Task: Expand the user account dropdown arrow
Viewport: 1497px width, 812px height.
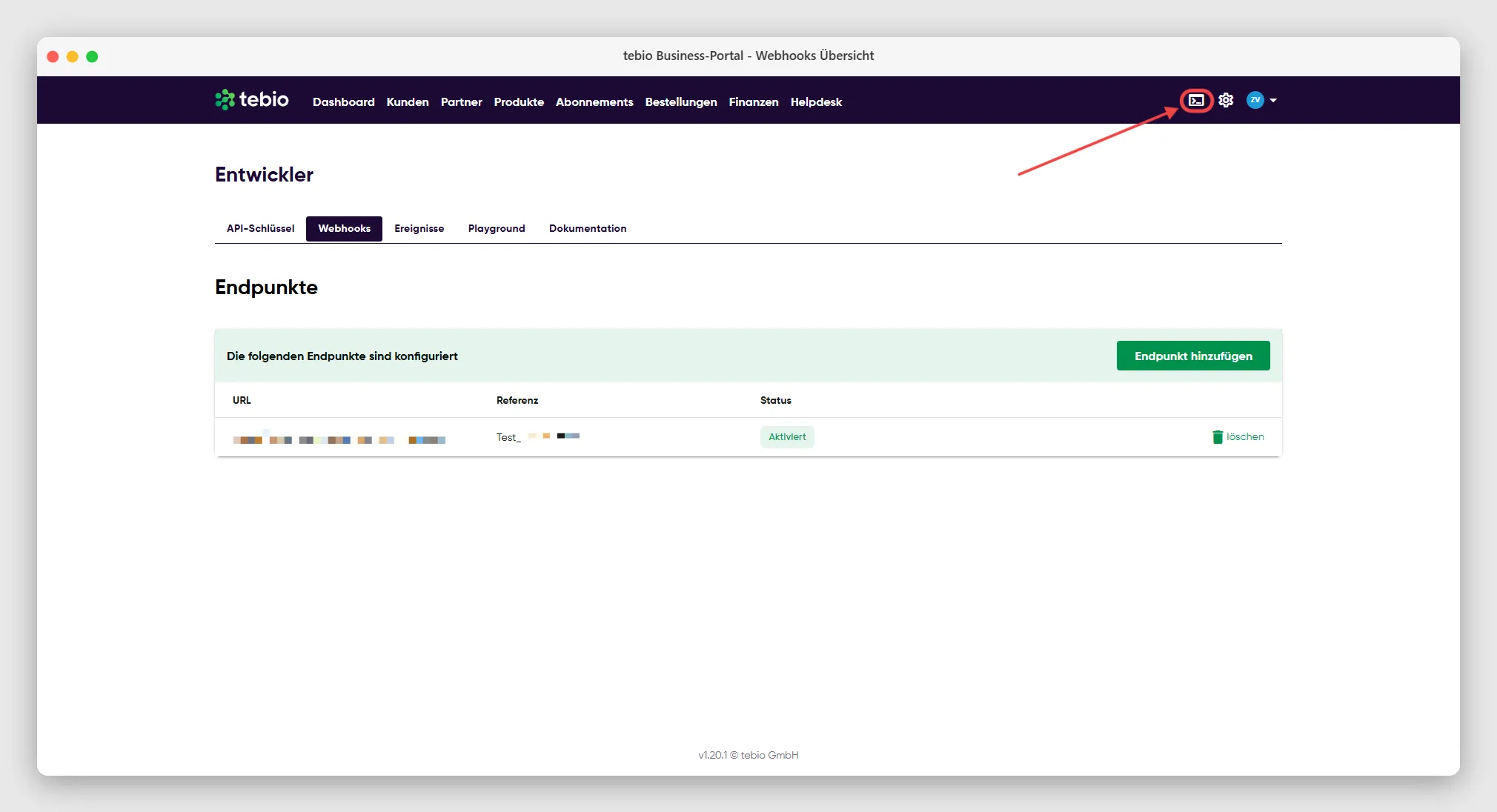Action: click(1273, 100)
